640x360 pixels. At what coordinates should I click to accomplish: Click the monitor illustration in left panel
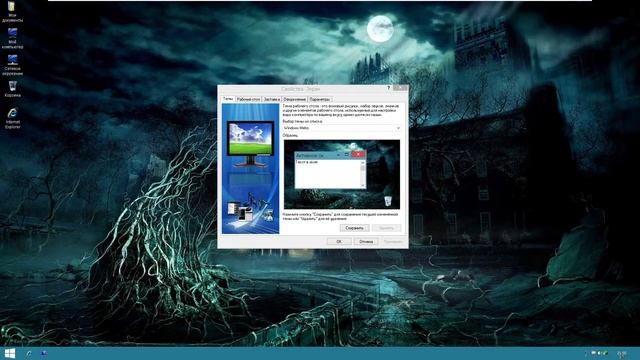(x=250, y=143)
